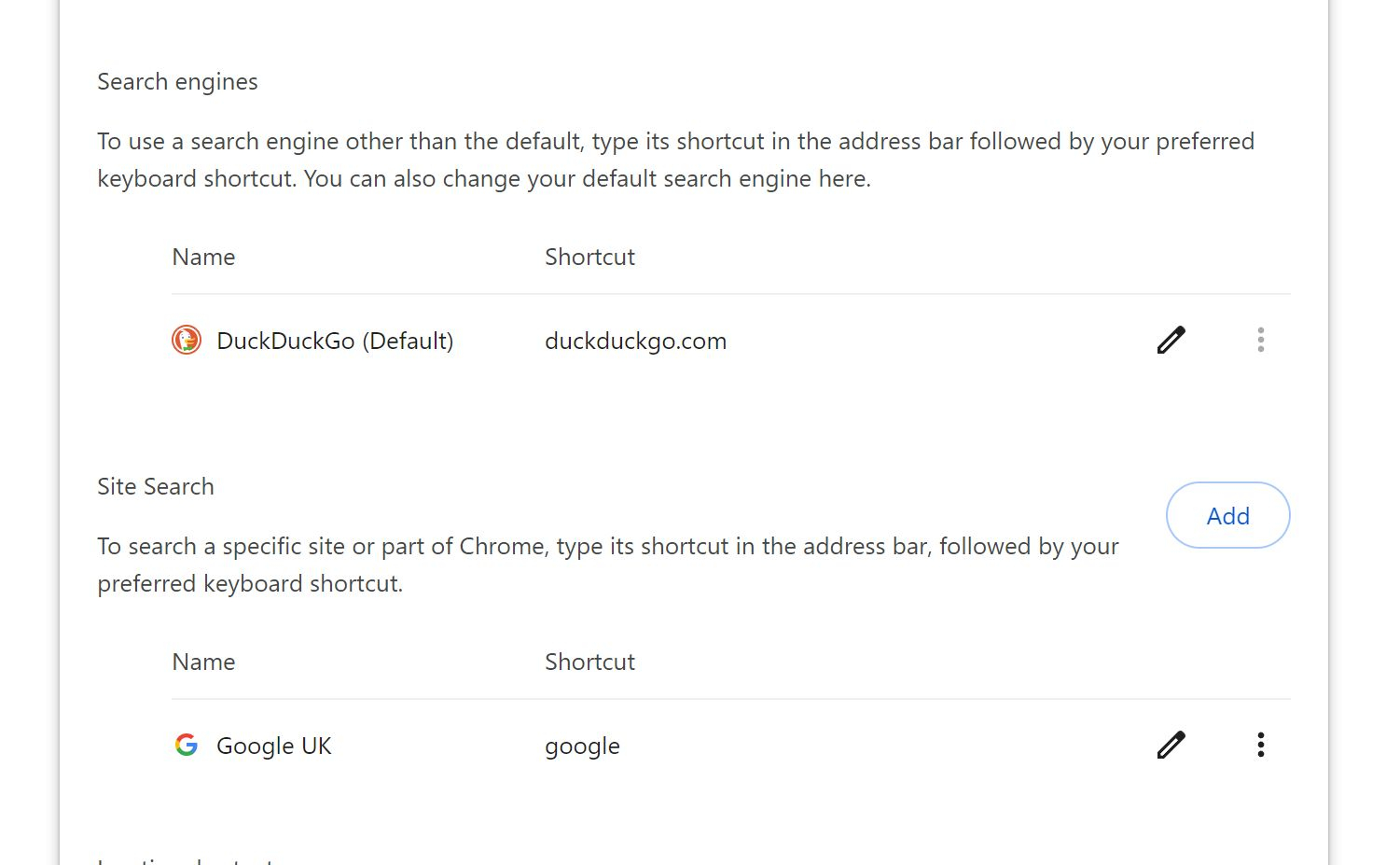Click Name column header under Site Search
Image resolution: width=1400 pixels, height=865 pixels.
(x=203, y=662)
